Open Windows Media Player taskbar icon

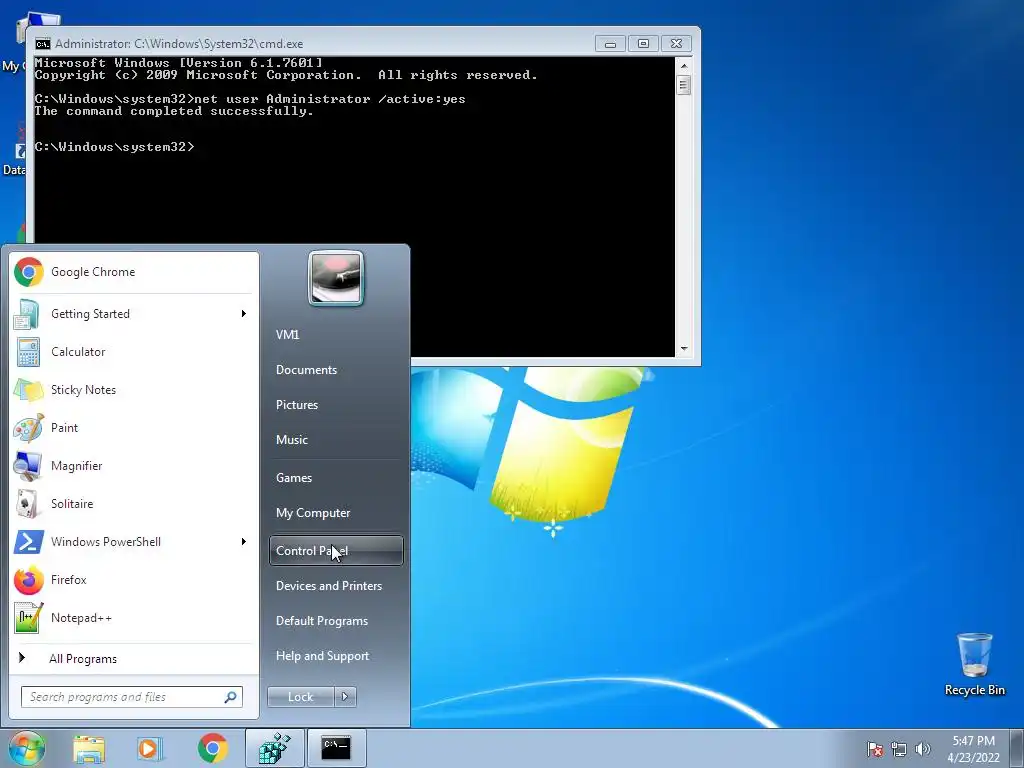(150, 748)
